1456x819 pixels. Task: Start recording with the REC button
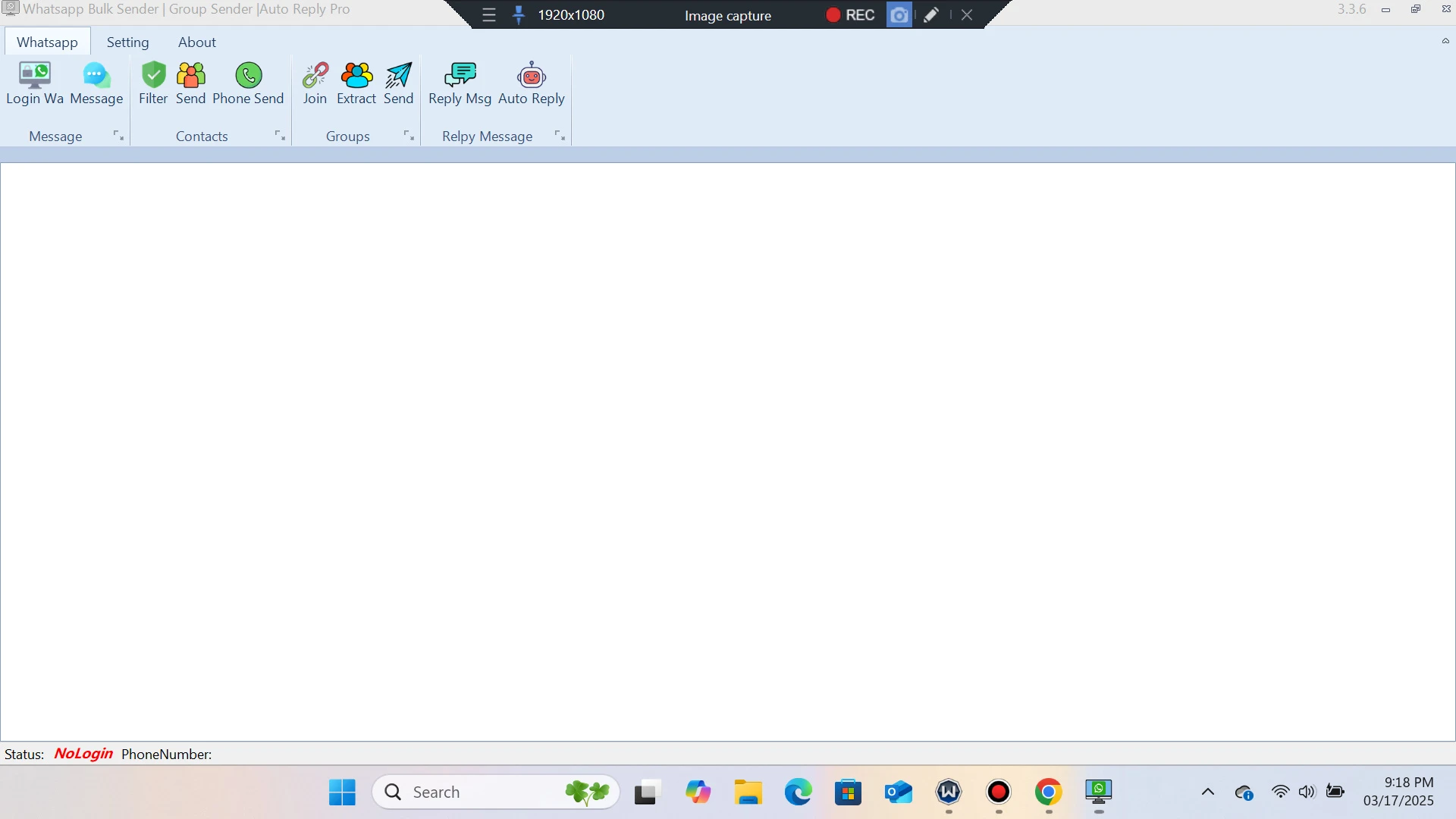tap(850, 15)
